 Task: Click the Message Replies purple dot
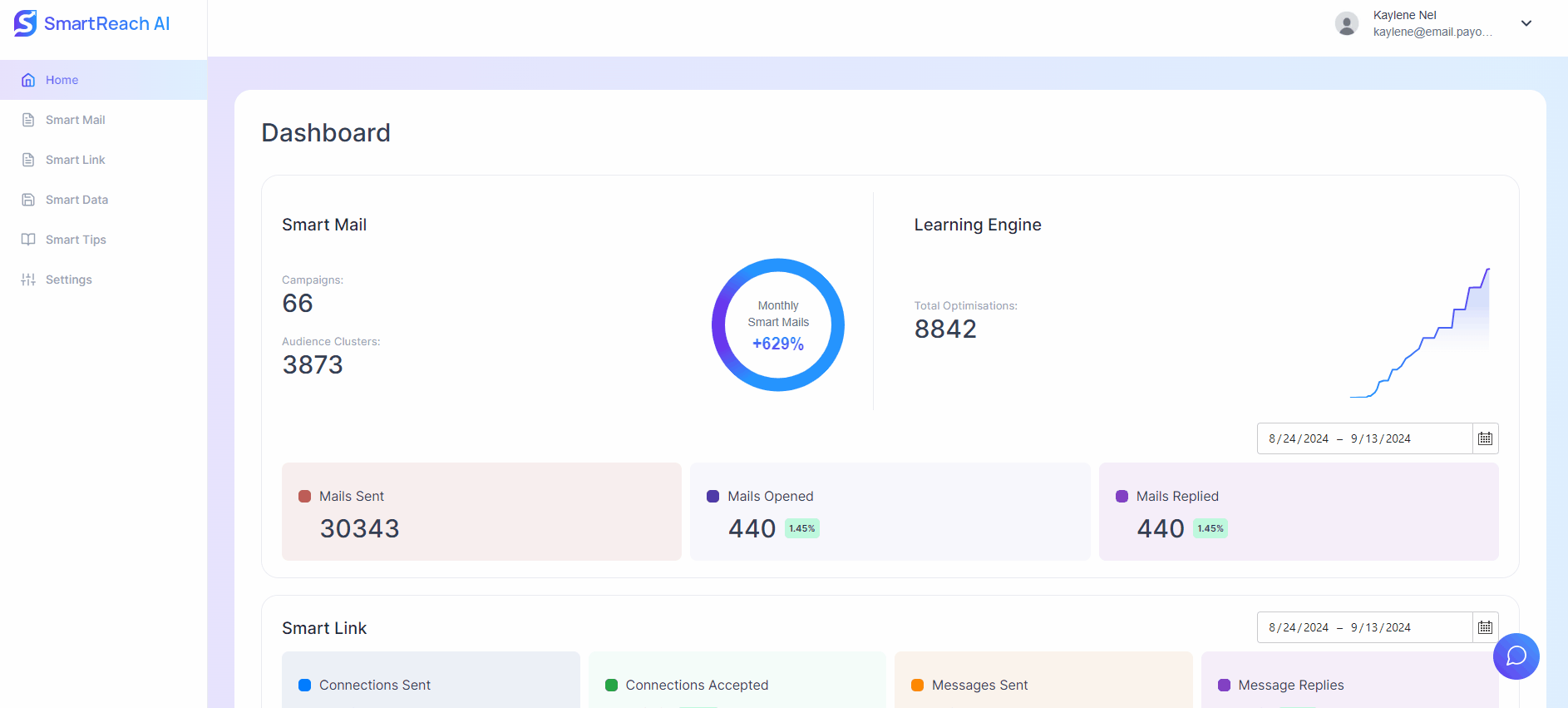1224,685
